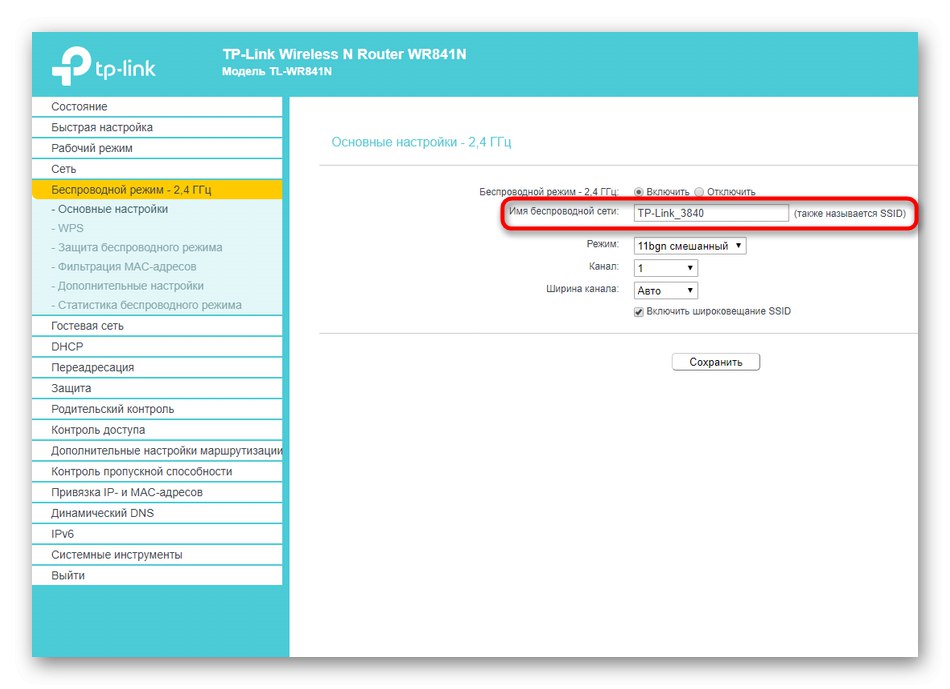Open the Сеть menu section
The image size is (950, 689).
[x=157, y=169]
